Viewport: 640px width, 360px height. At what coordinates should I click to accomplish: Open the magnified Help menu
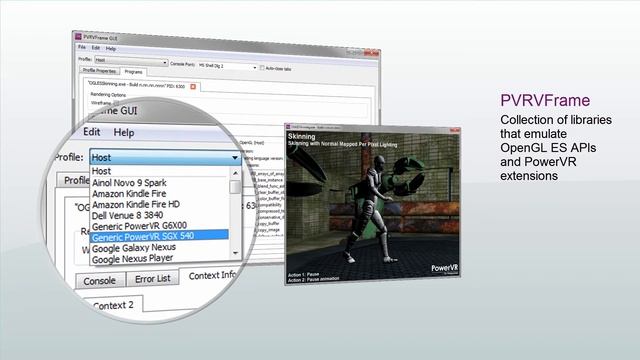point(124,133)
